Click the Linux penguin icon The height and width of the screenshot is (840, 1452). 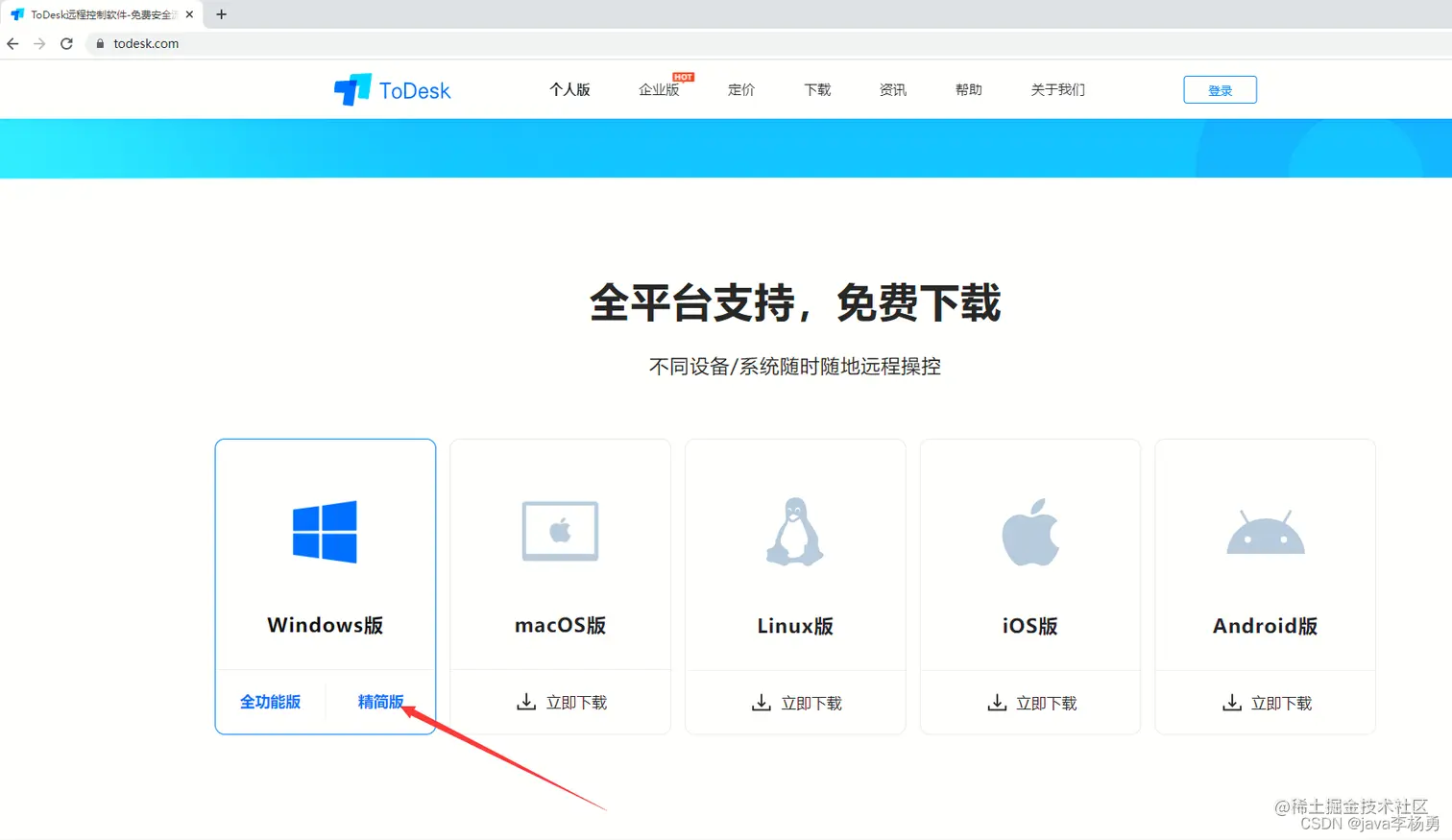(x=795, y=531)
